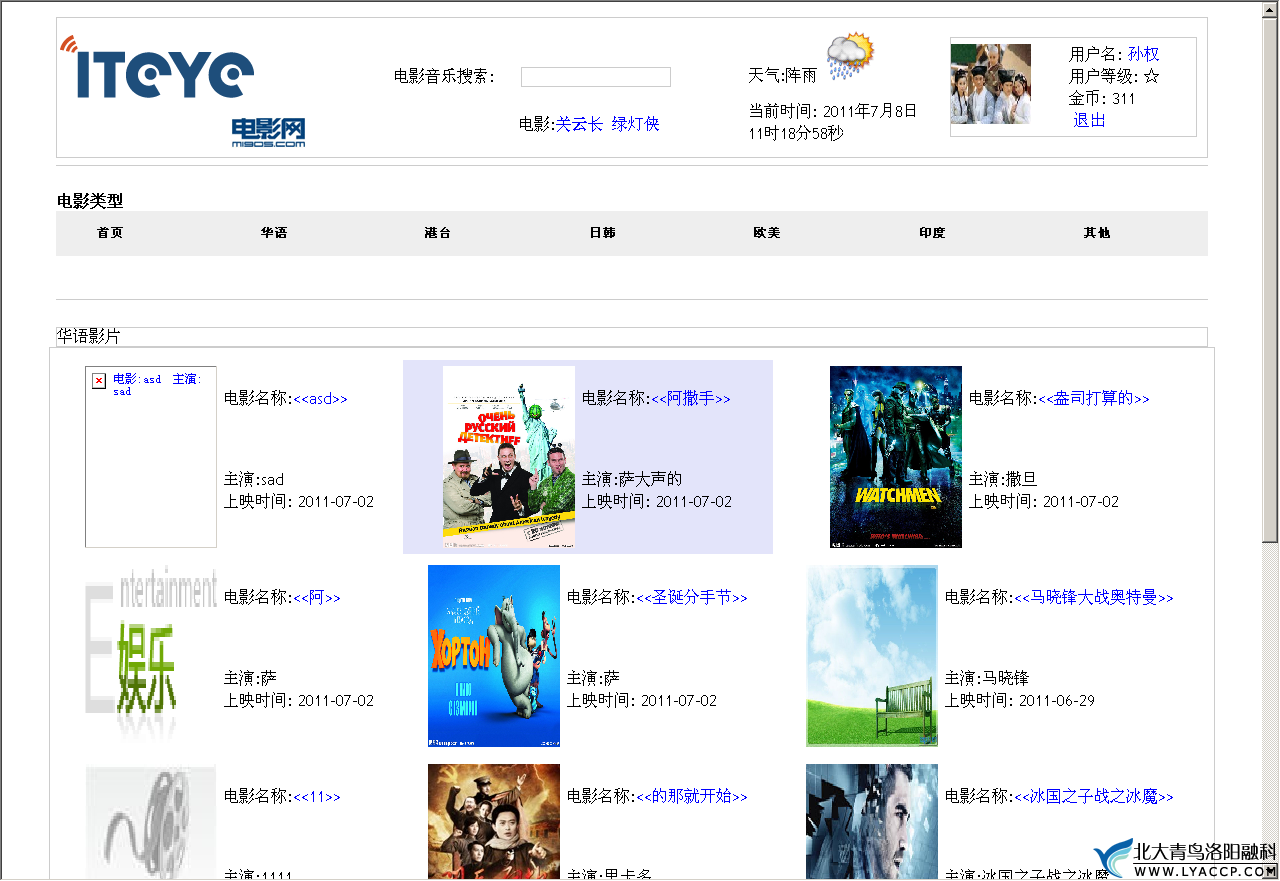Click the 天气:阵雨 weather text
1280x881 pixels.
point(782,75)
